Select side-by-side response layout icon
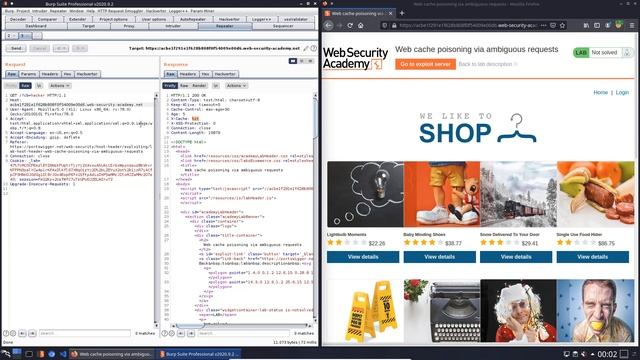Screen dimensions: 640x360 pyautogui.click(x=293, y=61)
